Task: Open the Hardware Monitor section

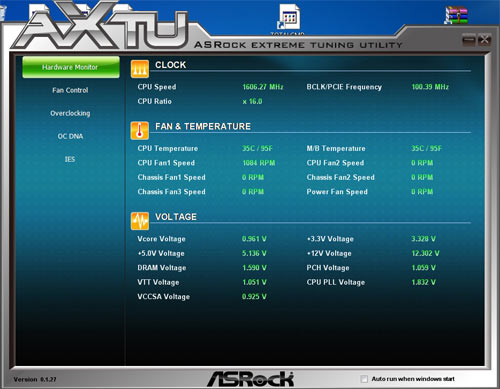Action: [71, 67]
